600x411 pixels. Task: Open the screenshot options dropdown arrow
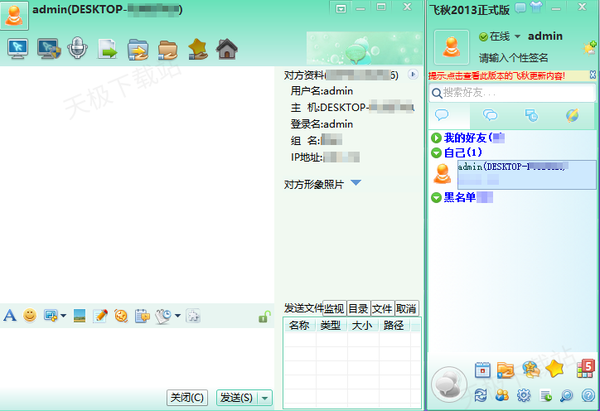click(63, 316)
